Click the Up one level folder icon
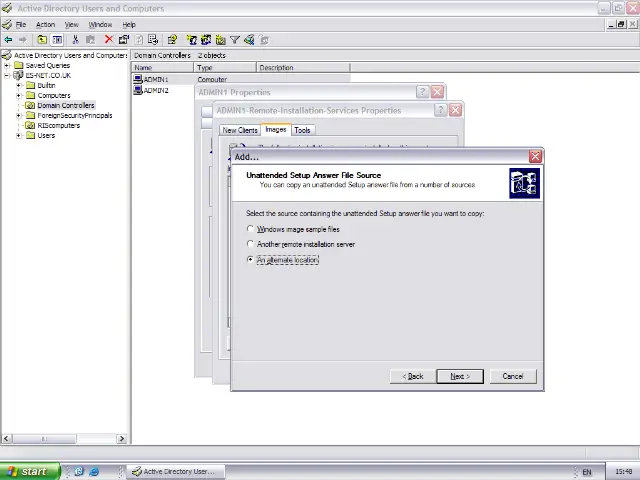This screenshot has height=480, width=640. click(42, 40)
